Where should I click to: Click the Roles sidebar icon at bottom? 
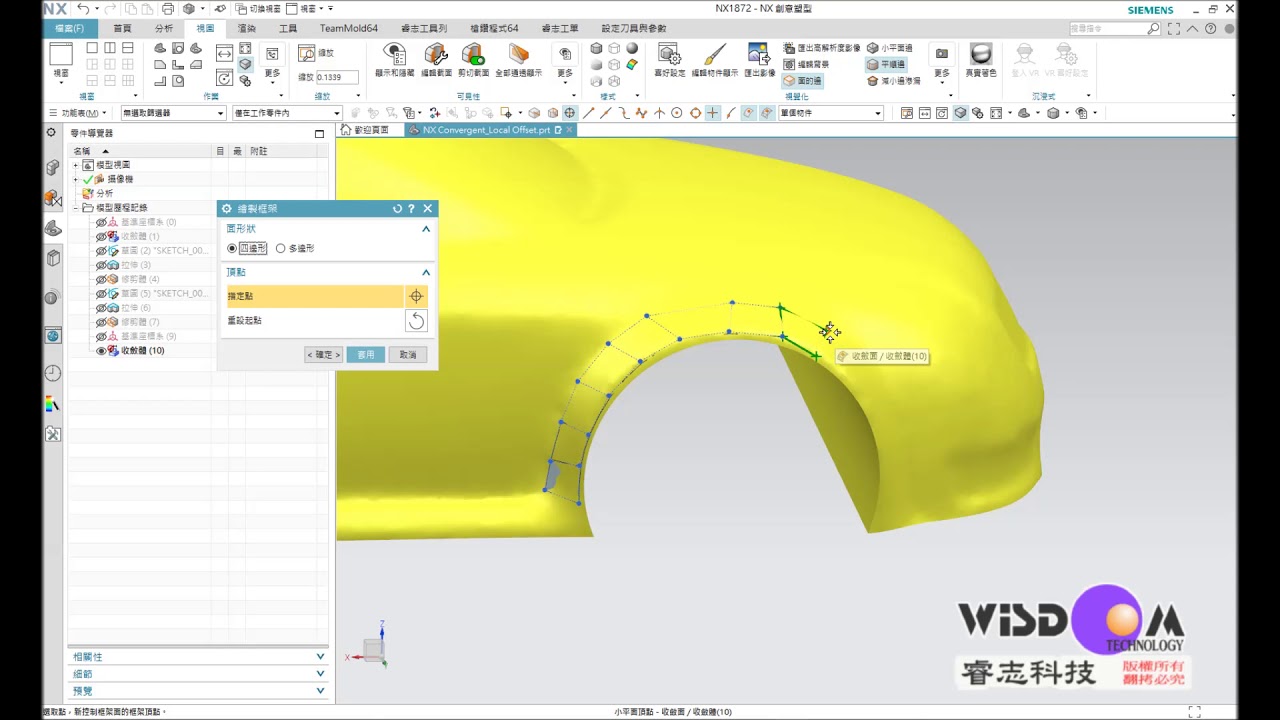click(52, 434)
